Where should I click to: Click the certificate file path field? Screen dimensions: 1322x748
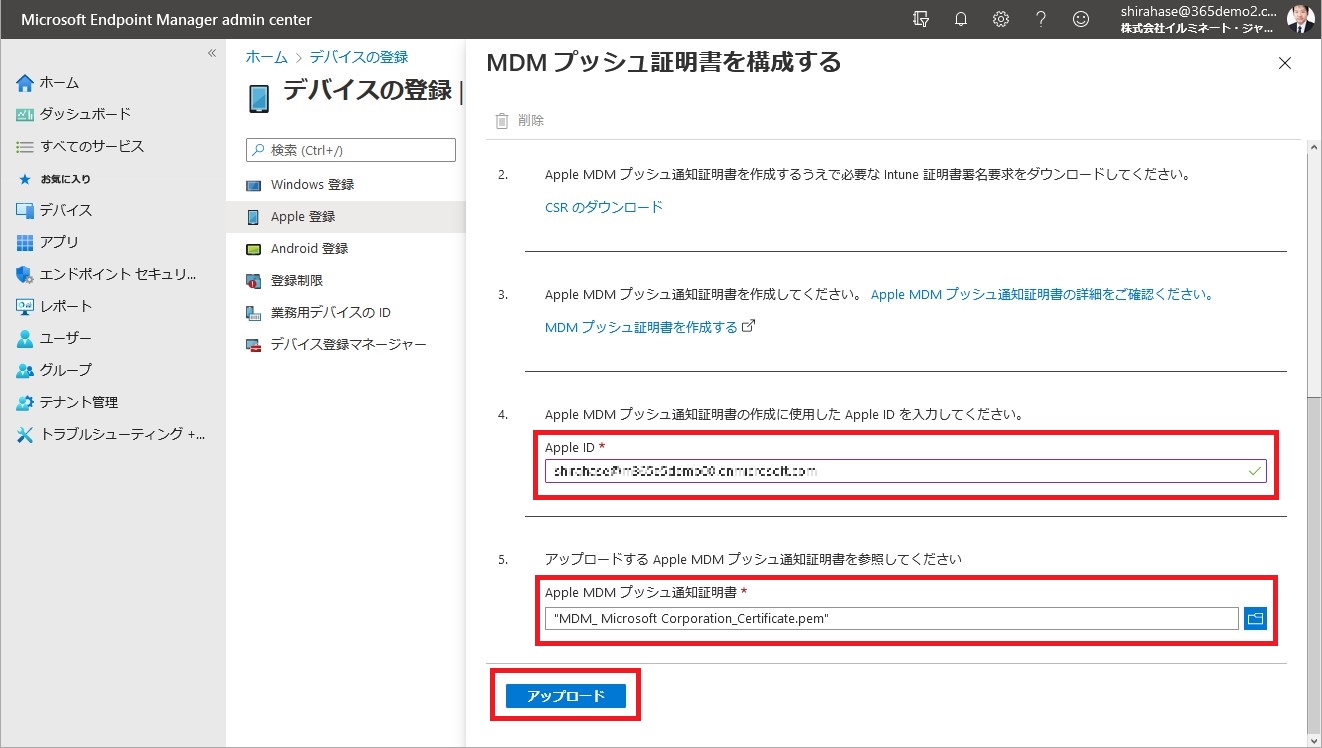(x=892, y=619)
